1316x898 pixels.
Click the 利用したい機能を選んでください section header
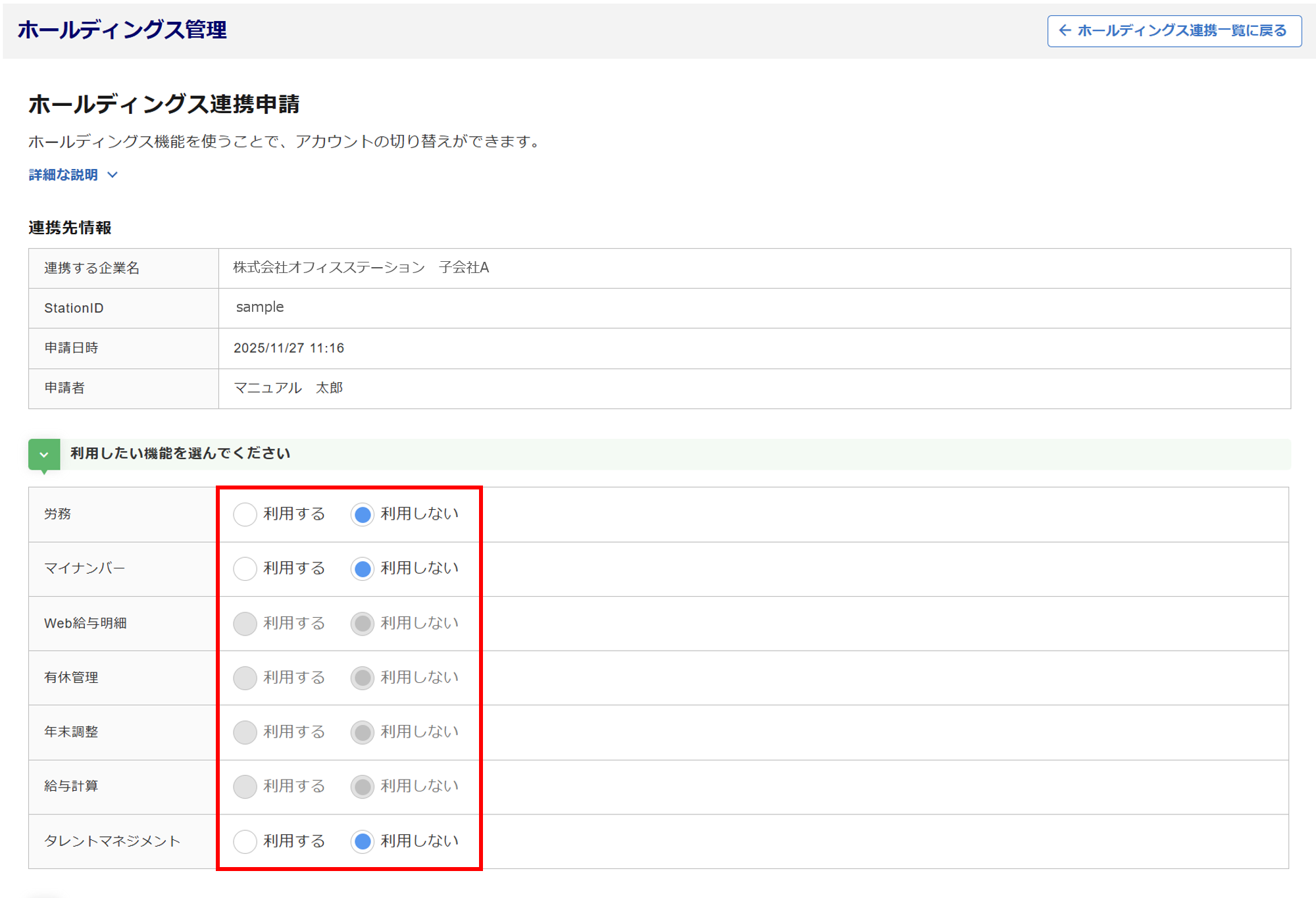point(180,454)
